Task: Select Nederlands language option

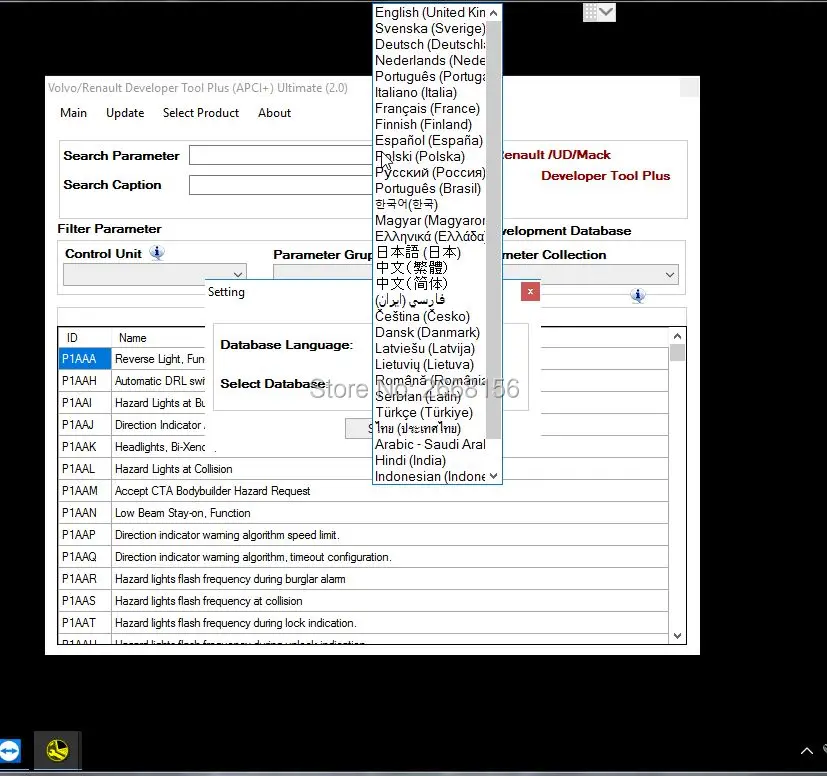Action: click(x=430, y=61)
